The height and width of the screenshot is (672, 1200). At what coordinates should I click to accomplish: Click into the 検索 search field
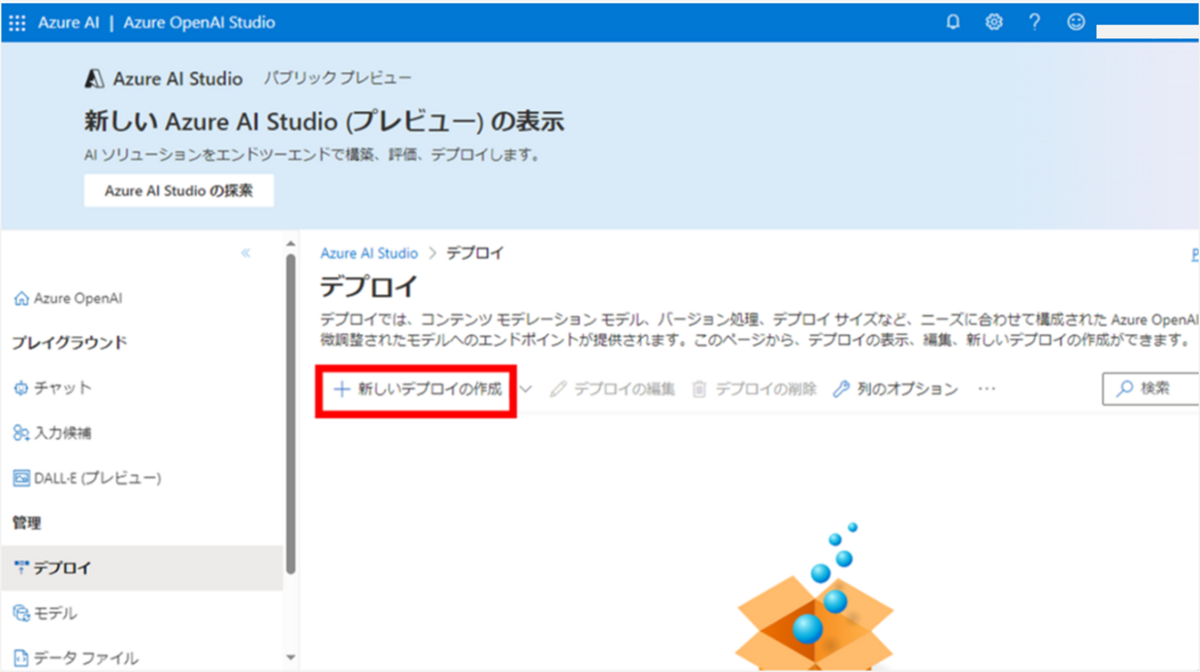pyautogui.click(x=1152, y=389)
